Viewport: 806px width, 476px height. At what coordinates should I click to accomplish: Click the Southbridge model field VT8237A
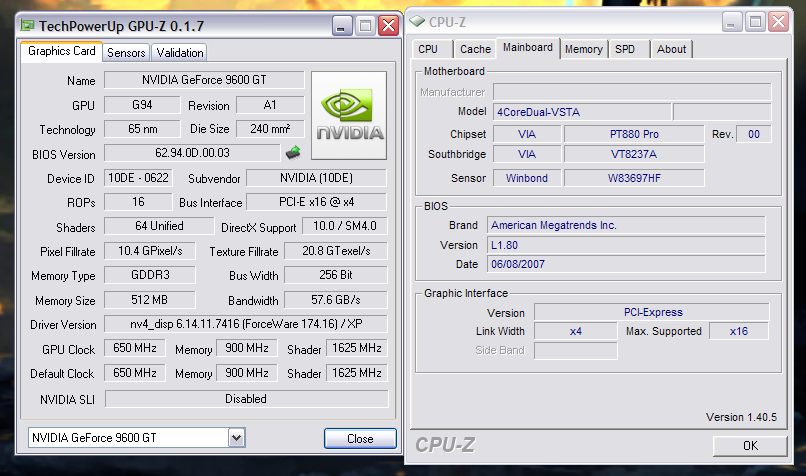(x=634, y=154)
